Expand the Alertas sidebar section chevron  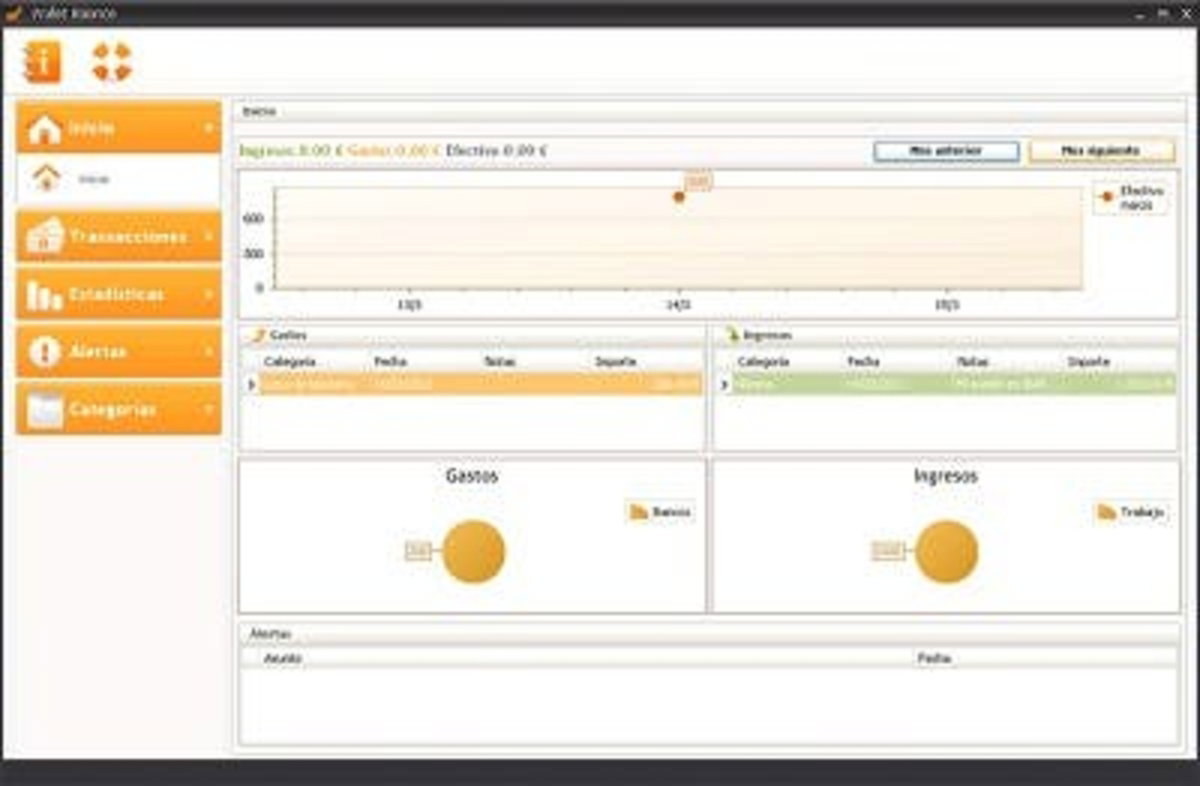pos(208,352)
